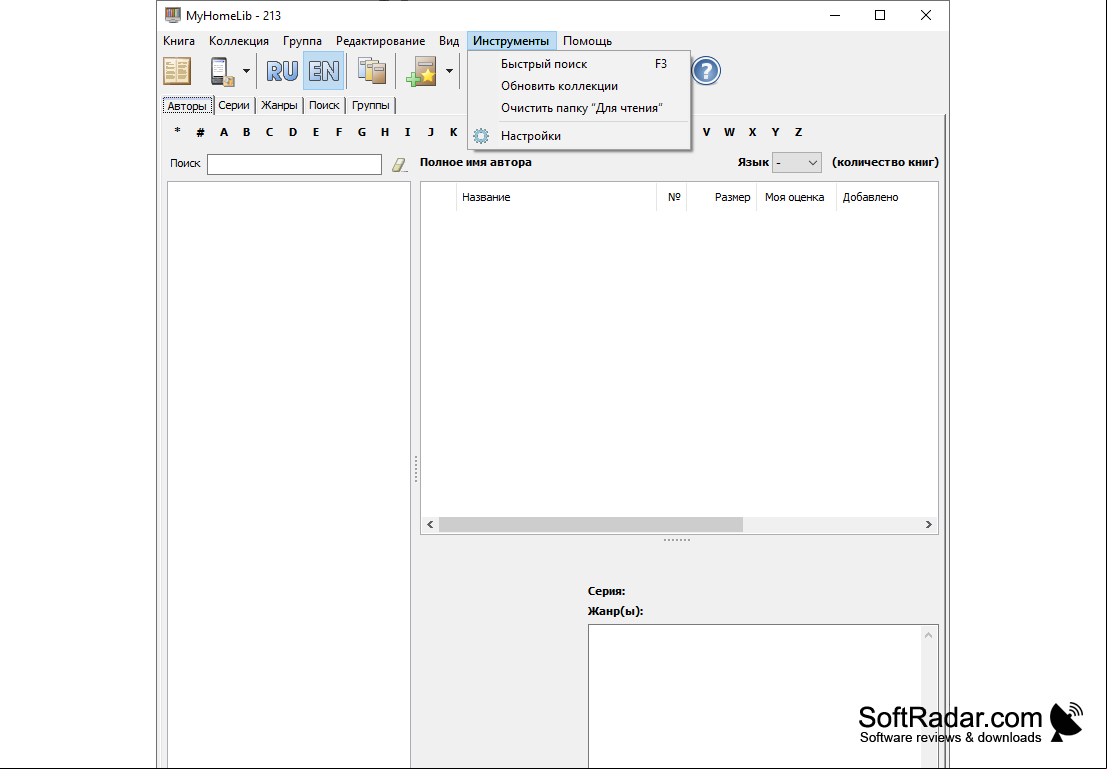The height and width of the screenshot is (769, 1107).
Task: Click the asterisk all-authors filter
Action: [177, 131]
